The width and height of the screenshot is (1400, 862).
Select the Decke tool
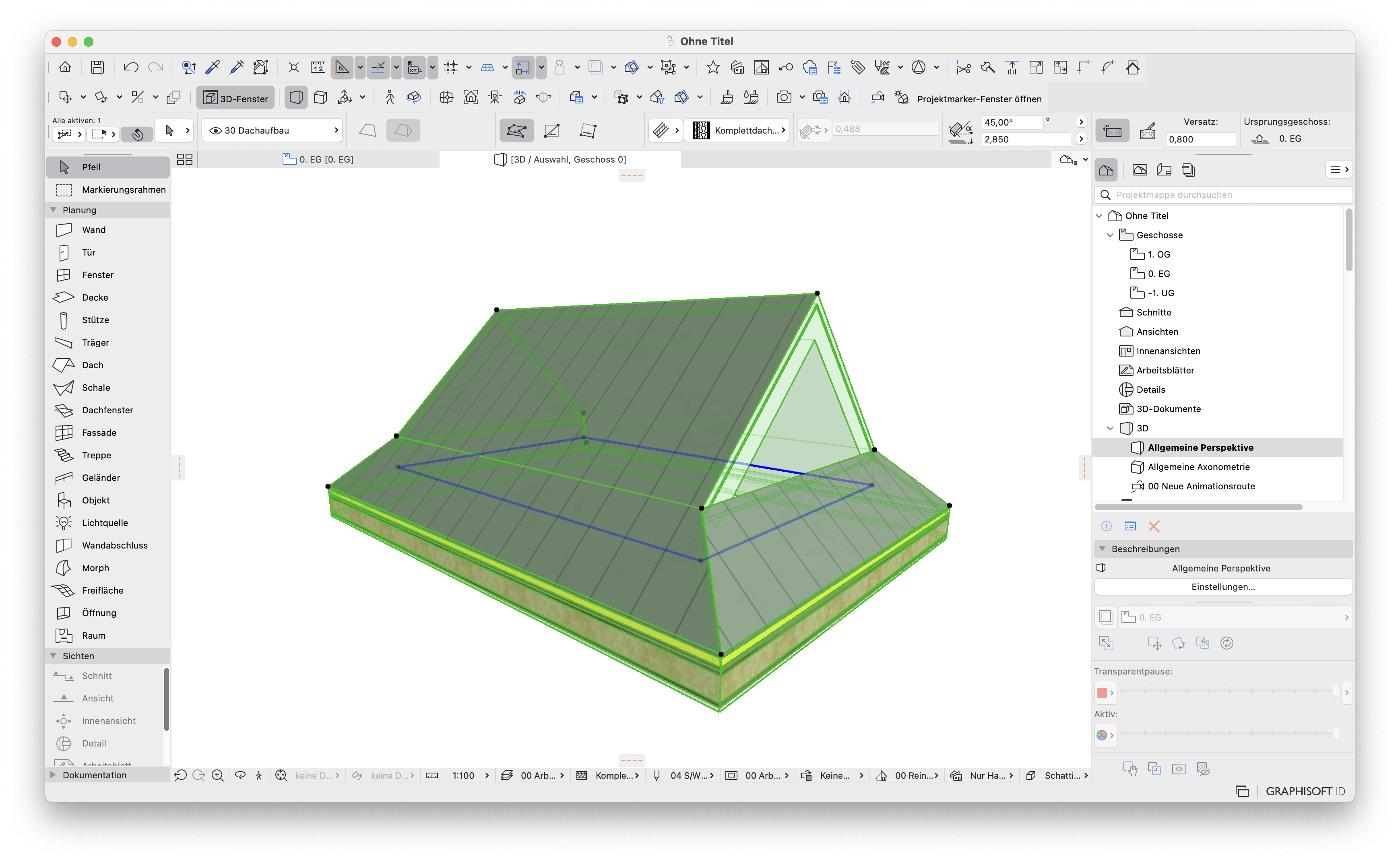pyautogui.click(x=108, y=297)
